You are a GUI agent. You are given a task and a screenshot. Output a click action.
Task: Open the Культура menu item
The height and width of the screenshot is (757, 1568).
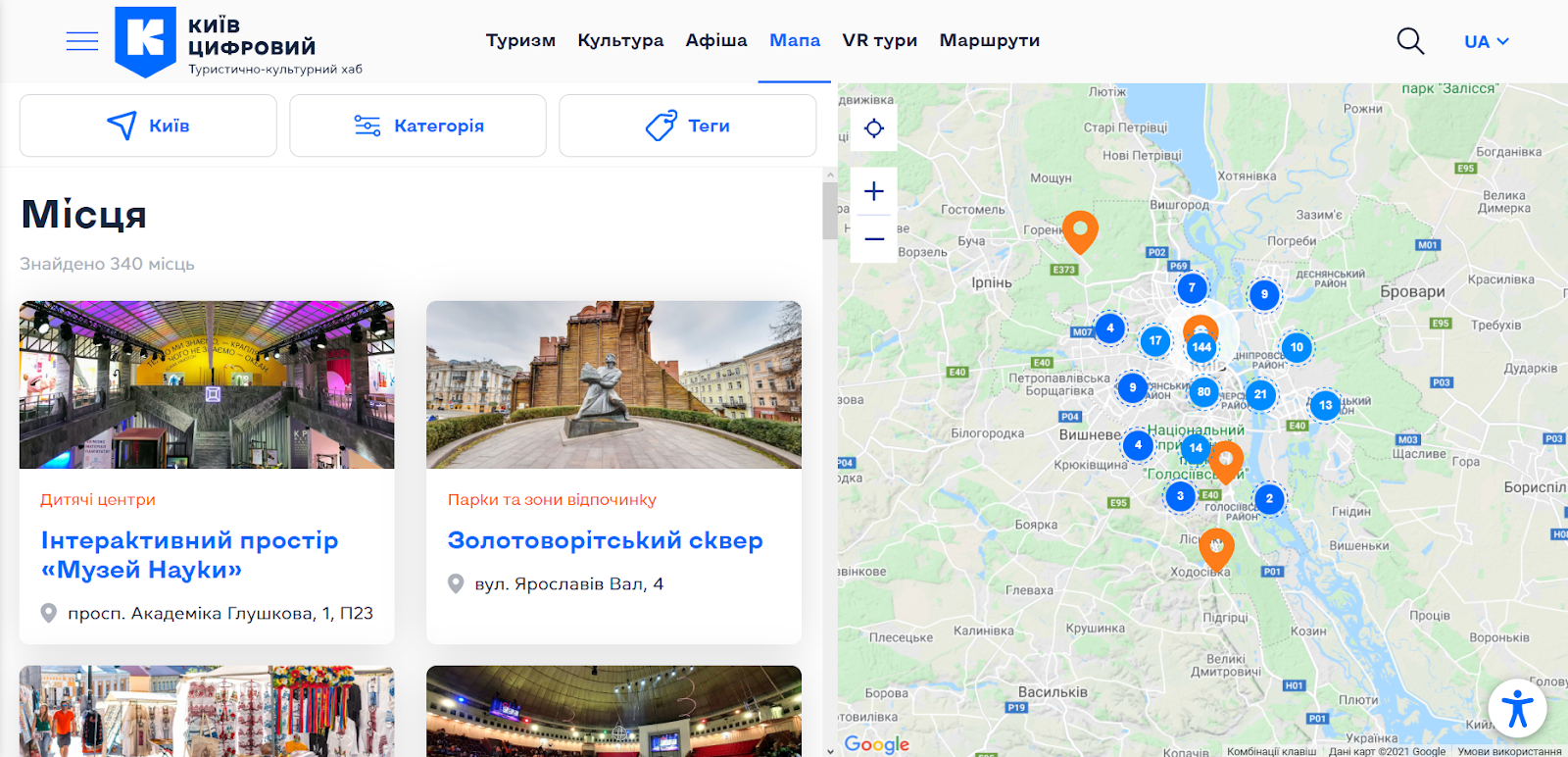tap(620, 40)
